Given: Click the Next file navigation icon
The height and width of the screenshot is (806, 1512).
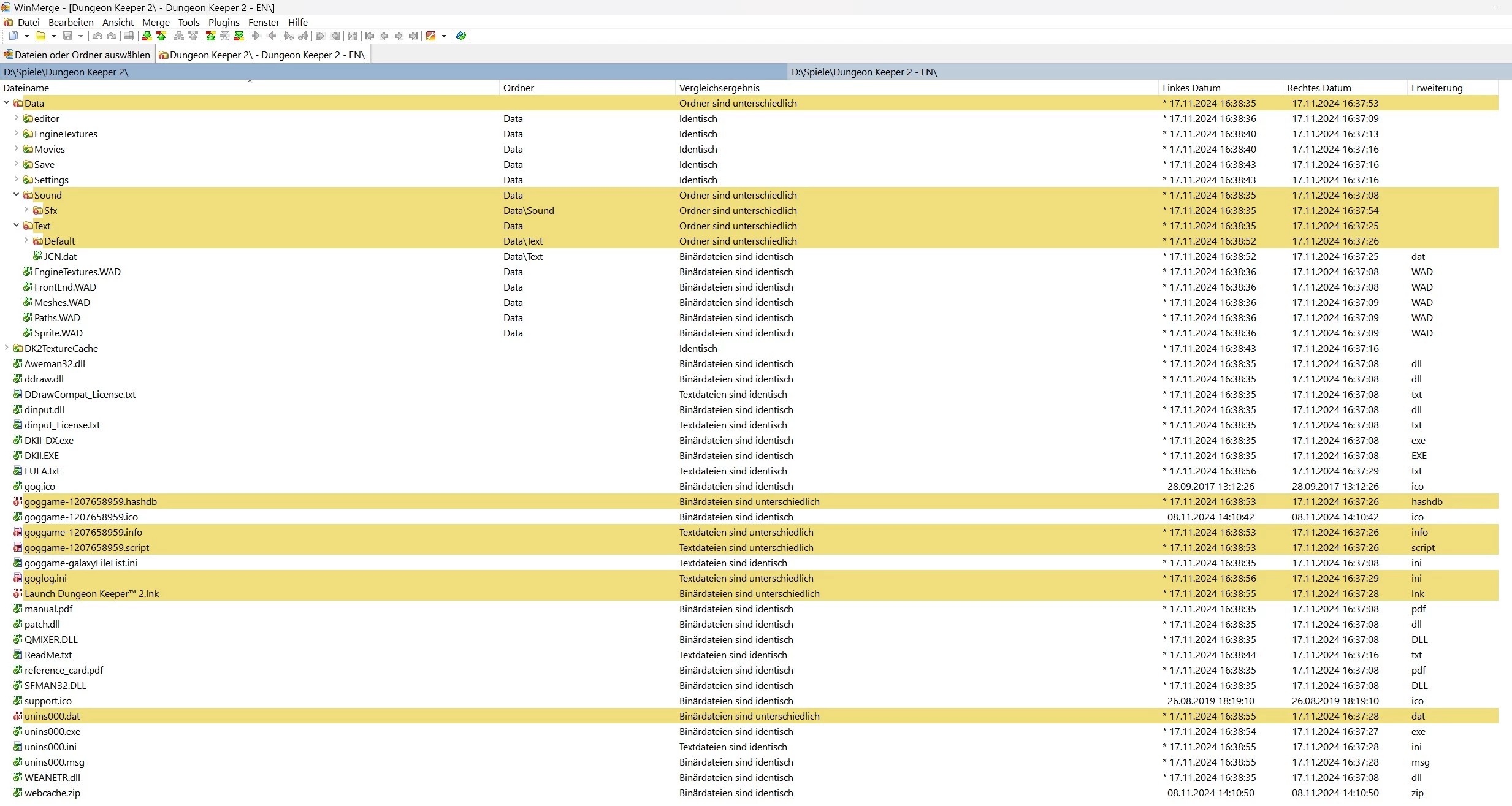Looking at the screenshot, I should pos(399,36).
